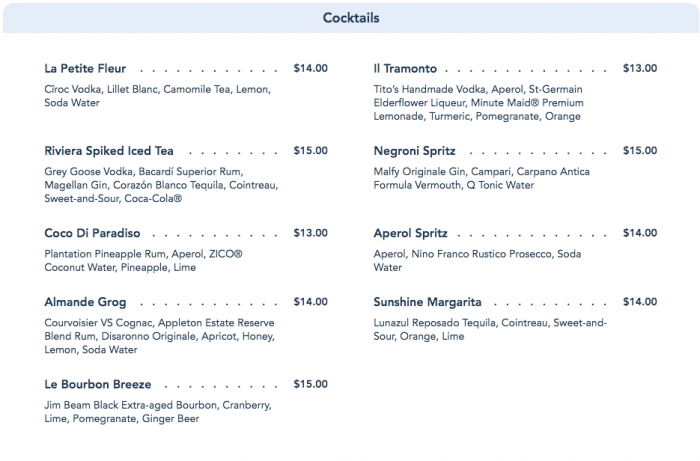Click the Almande Grog ingredients description
The height and width of the screenshot is (461, 700).
coord(158,336)
